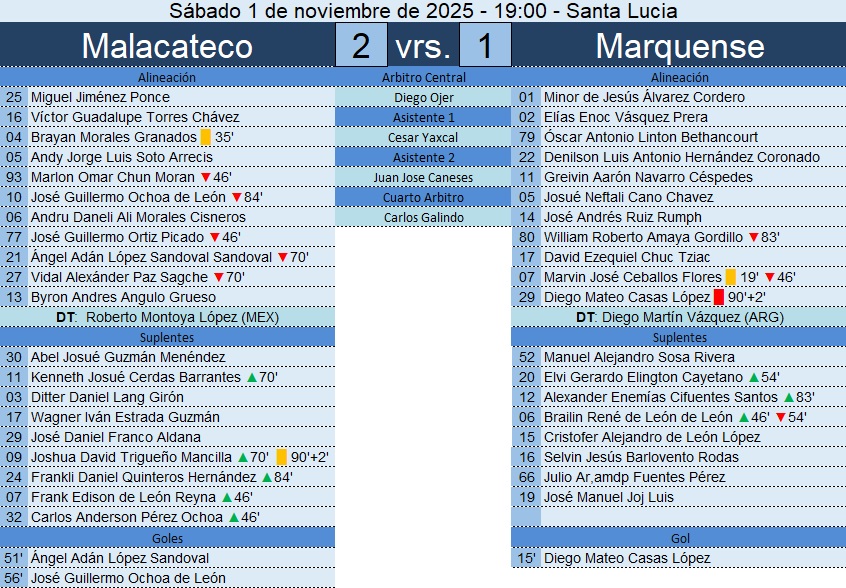The width and height of the screenshot is (846, 588).
Task: Click coach Roberto Montoya López row
Action: point(167,317)
